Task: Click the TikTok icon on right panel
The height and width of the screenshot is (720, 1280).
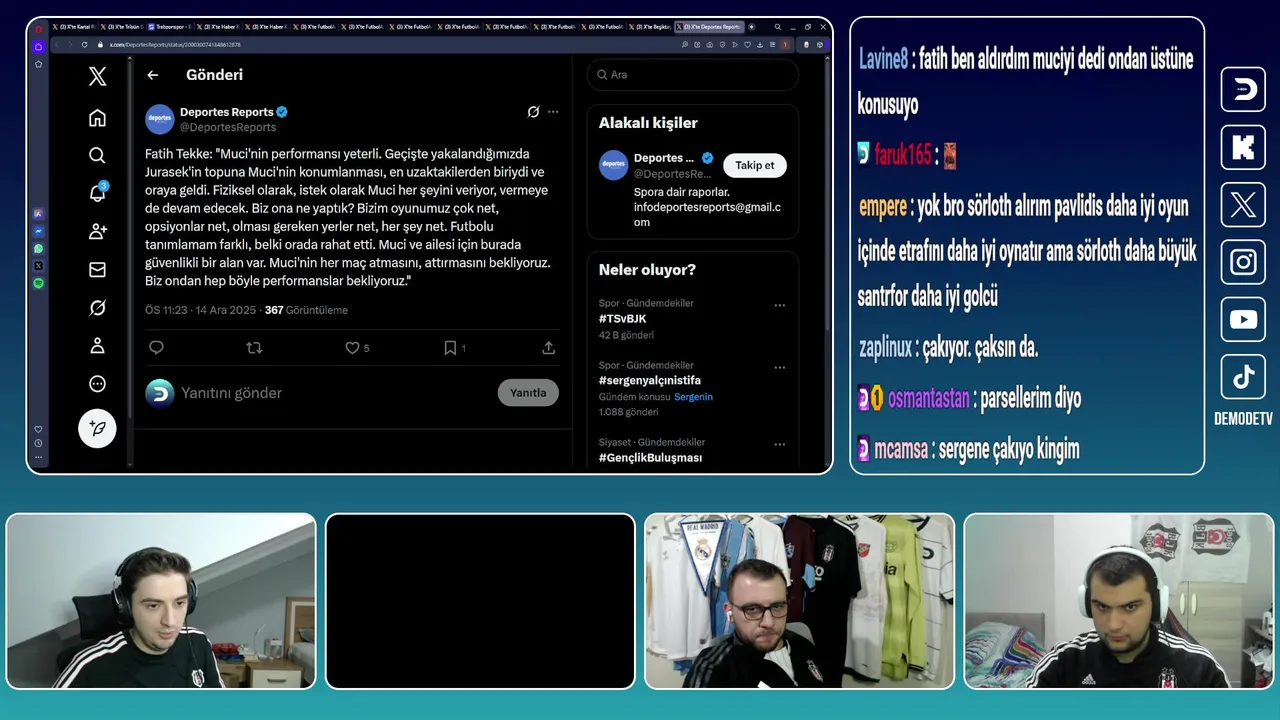Action: tap(1243, 377)
